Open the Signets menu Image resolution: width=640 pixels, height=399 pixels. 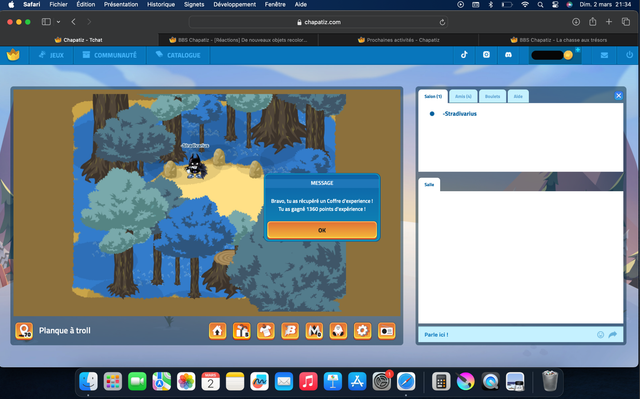tap(194, 4)
